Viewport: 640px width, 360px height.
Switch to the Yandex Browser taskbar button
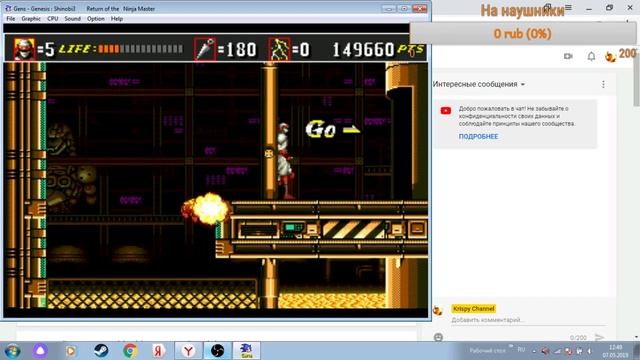[x=188, y=351]
